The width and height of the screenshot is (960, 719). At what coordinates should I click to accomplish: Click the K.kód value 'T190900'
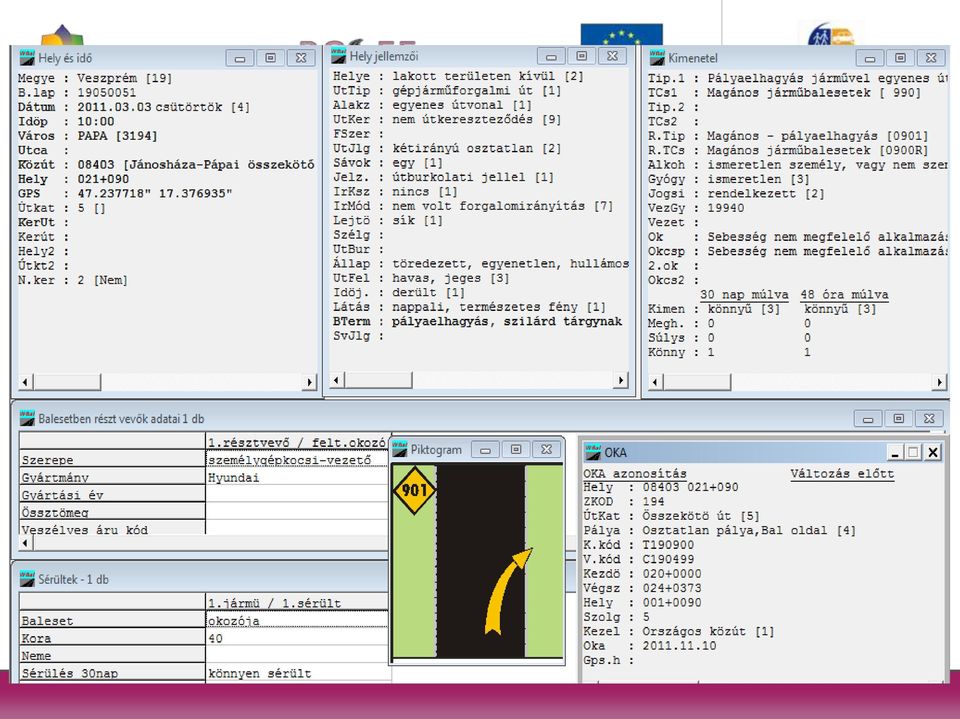click(668, 545)
